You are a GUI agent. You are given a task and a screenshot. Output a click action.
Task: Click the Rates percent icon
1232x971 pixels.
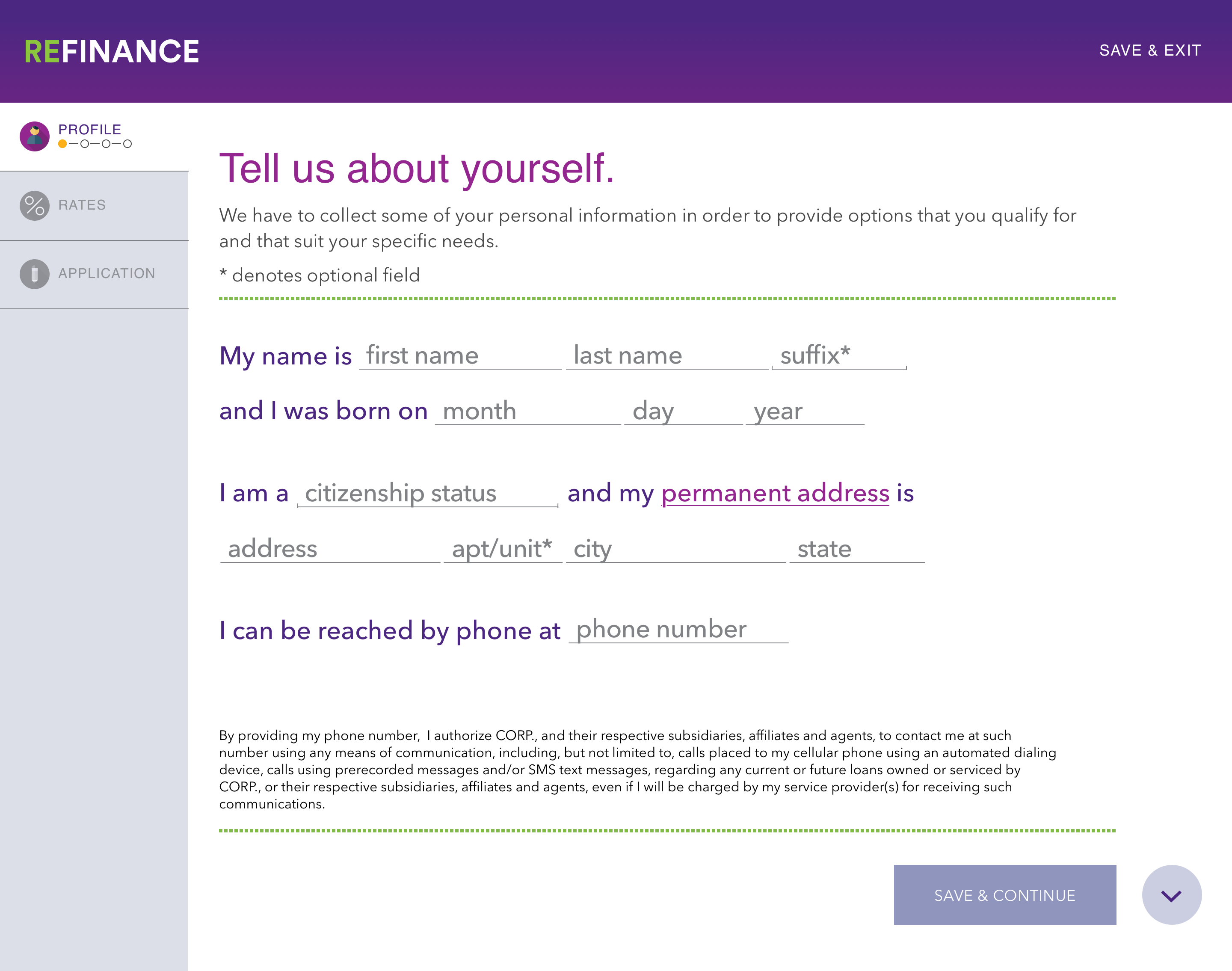coord(35,205)
